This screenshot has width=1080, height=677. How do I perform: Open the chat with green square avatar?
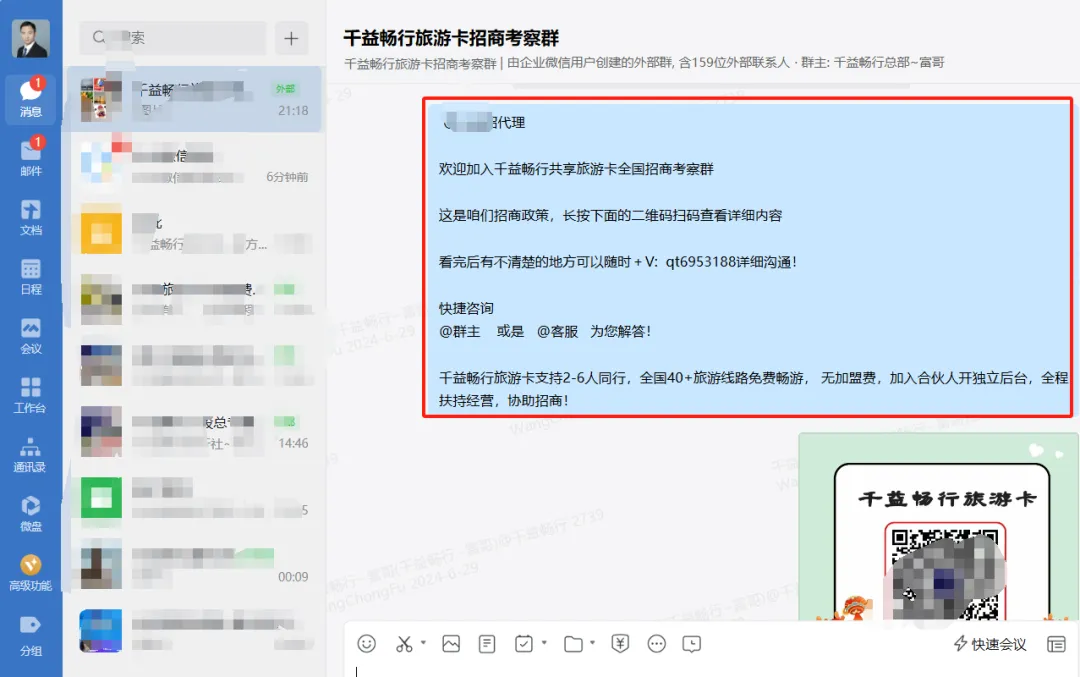tap(194, 498)
